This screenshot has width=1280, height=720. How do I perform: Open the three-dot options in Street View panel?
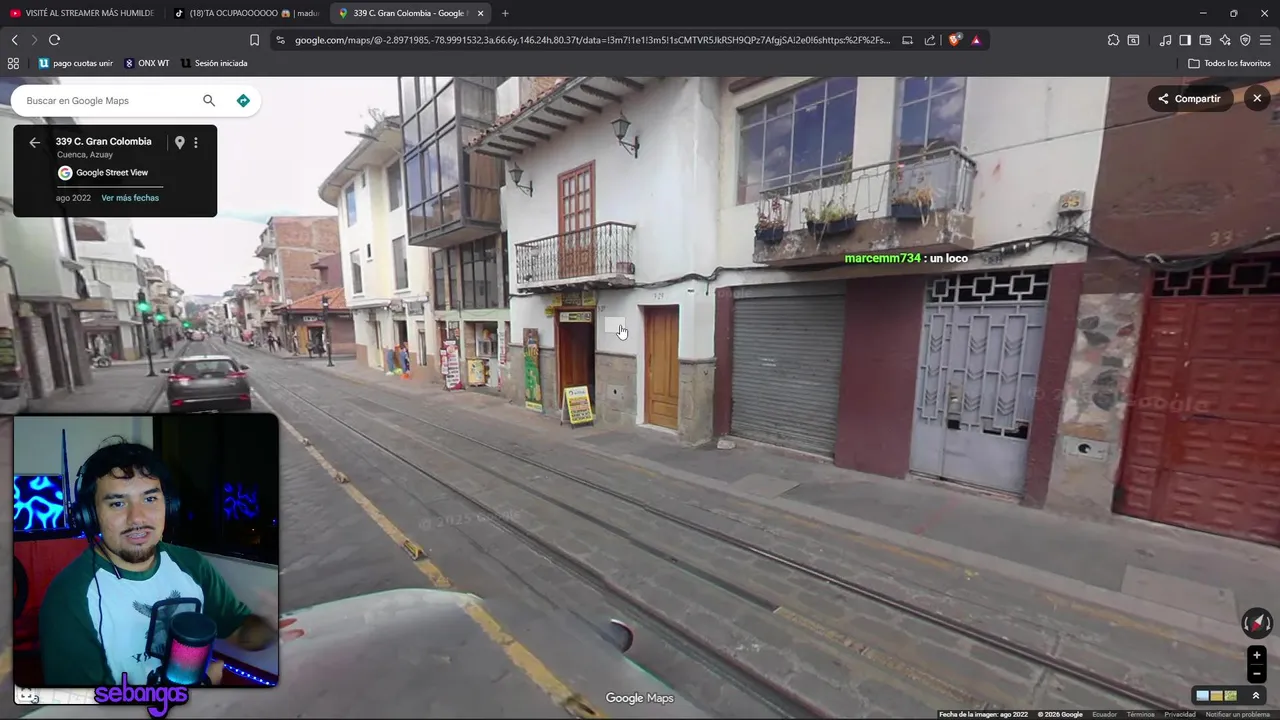coord(196,142)
